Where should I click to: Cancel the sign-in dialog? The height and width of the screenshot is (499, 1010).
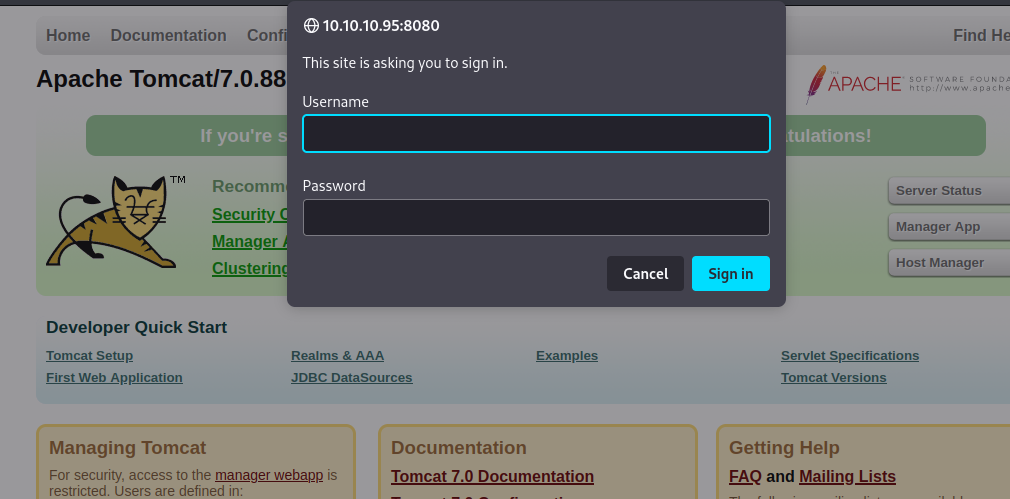[645, 274]
